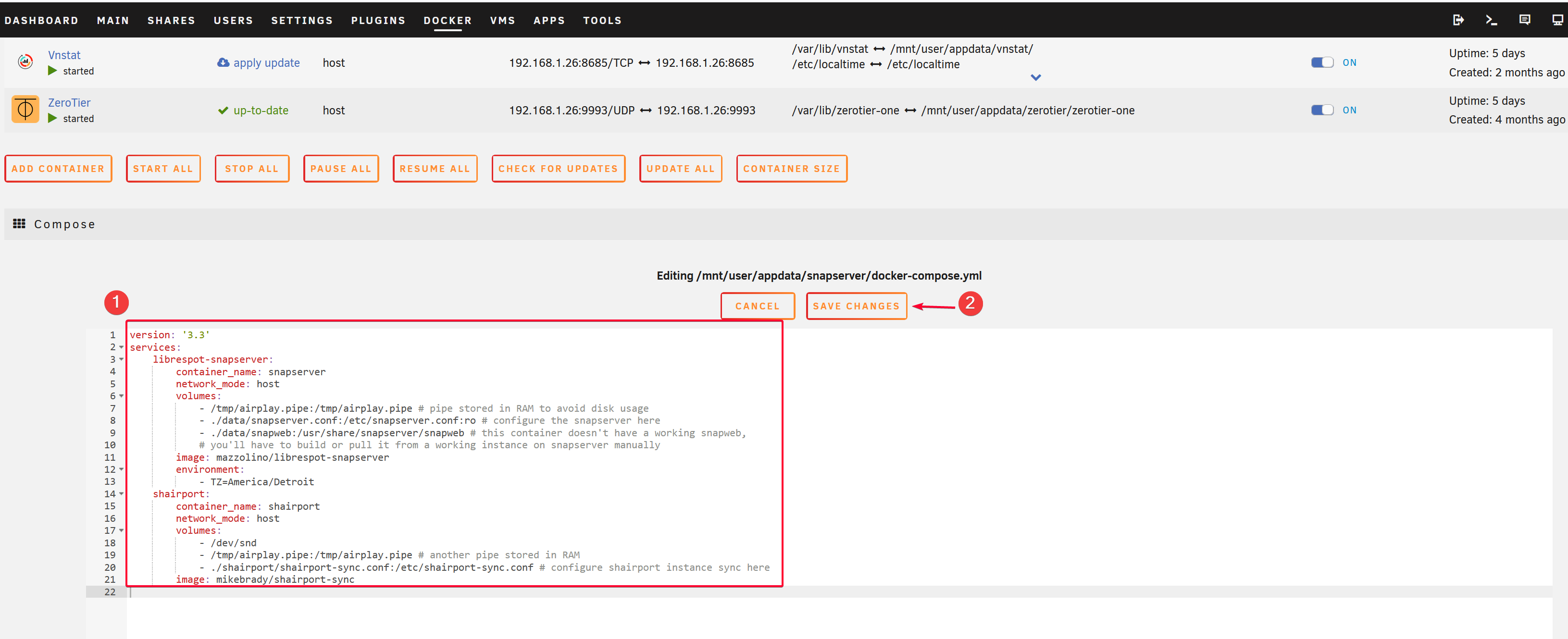The width and height of the screenshot is (1568, 639).
Task: Place cursor on empty line 22
Action: coord(839,591)
